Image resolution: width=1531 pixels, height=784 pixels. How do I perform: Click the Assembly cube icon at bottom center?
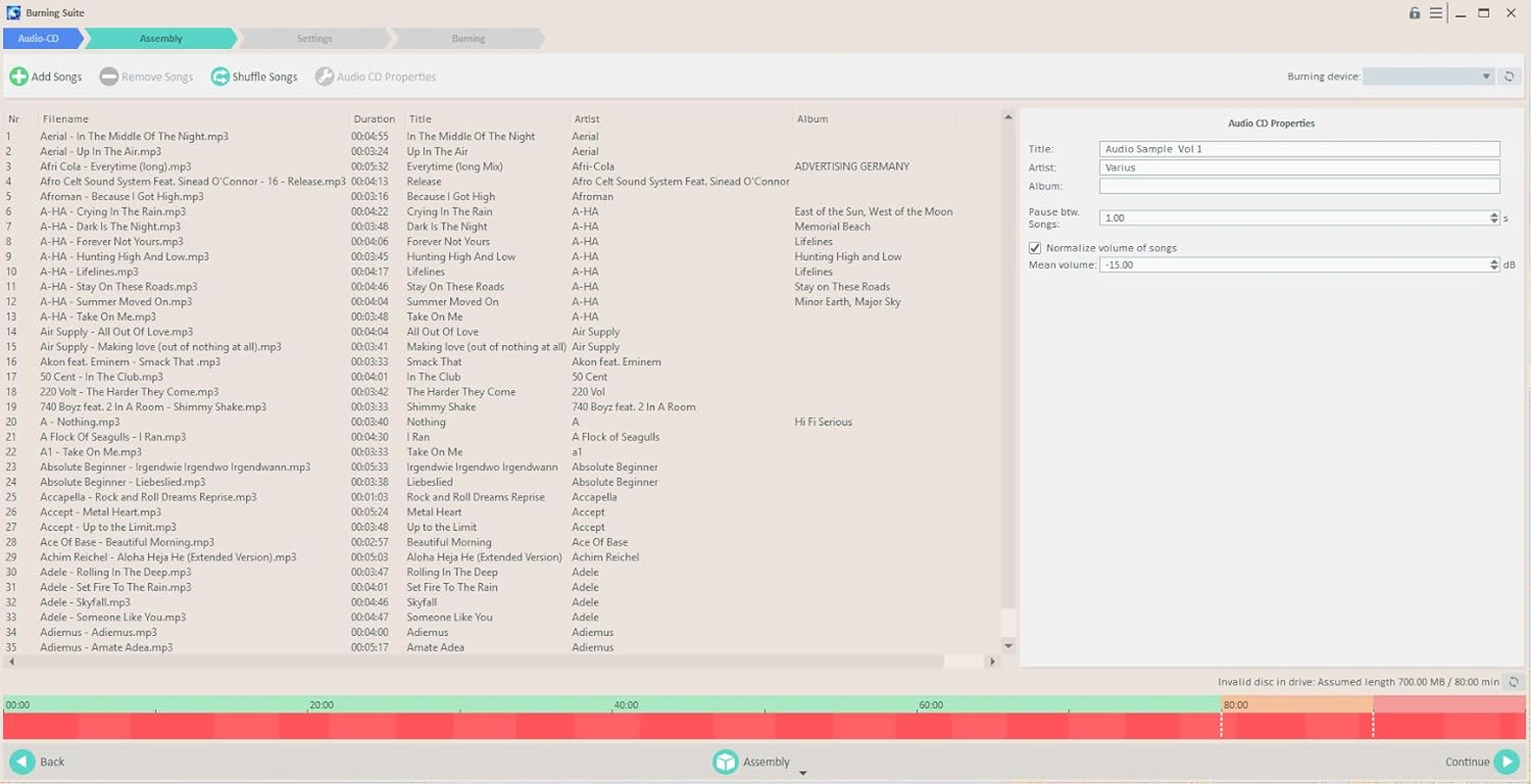click(725, 761)
